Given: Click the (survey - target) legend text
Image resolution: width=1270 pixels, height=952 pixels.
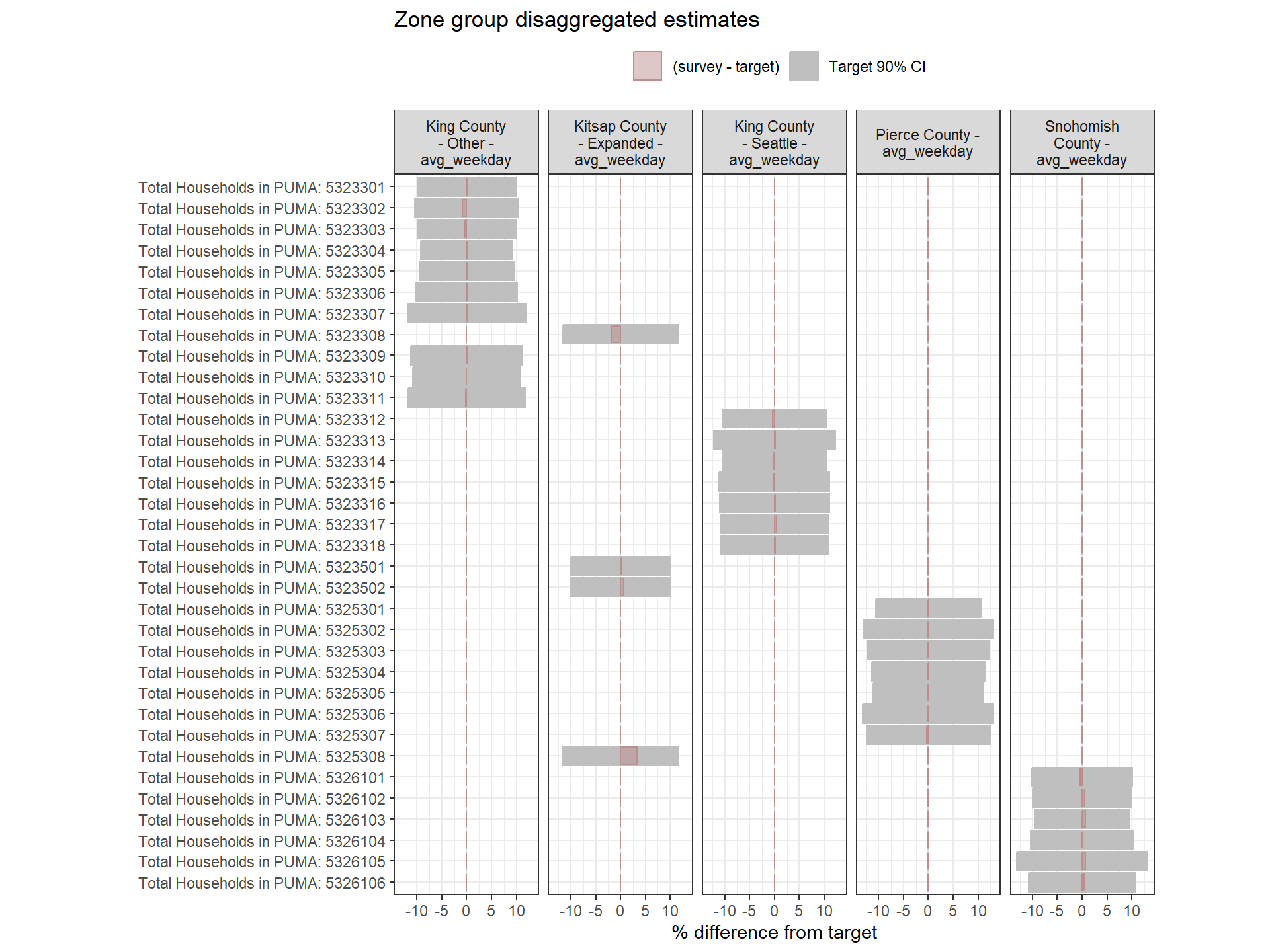Looking at the screenshot, I should (x=726, y=67).
